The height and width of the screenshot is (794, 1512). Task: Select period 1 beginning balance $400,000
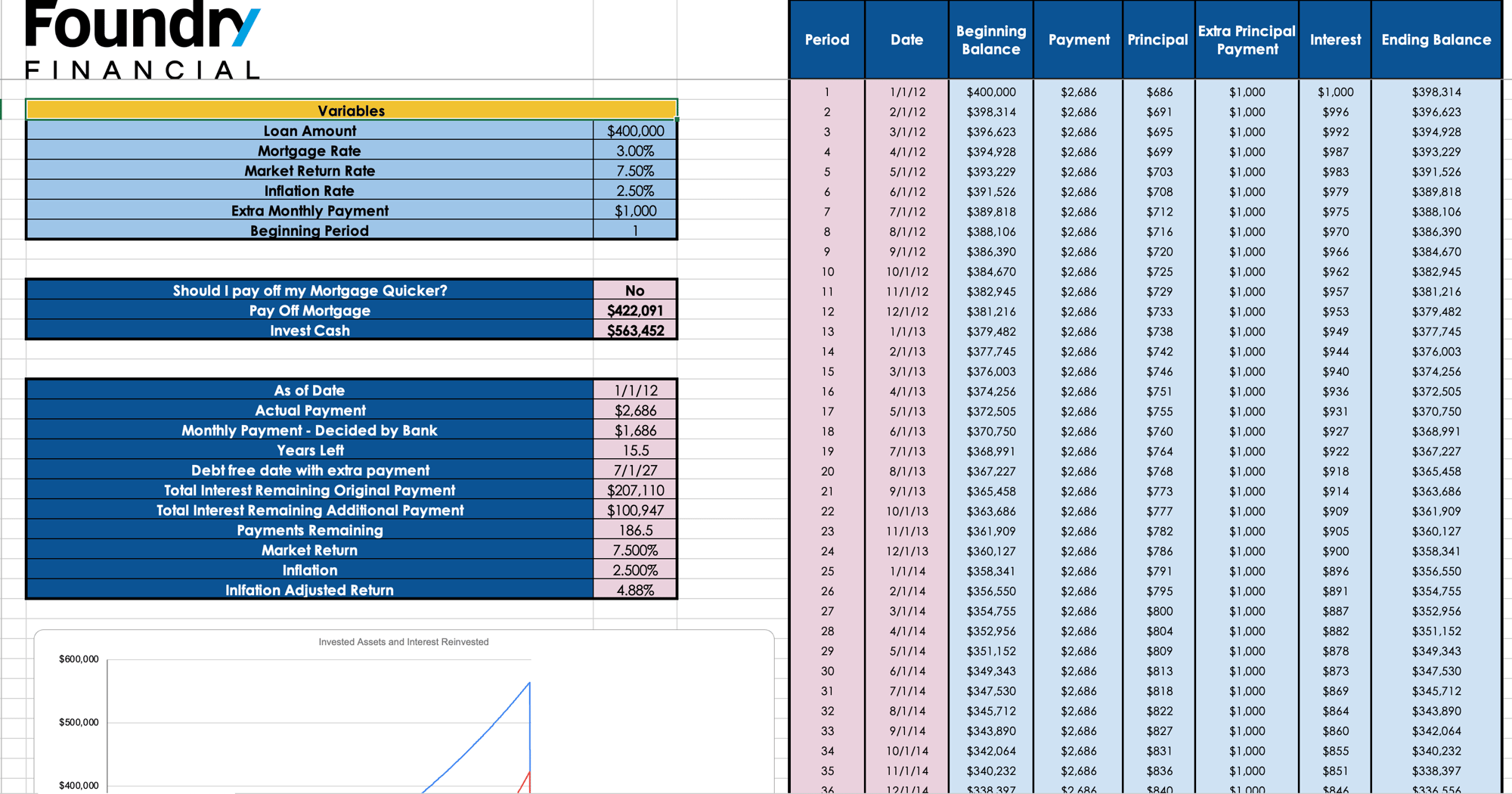(x=990, y=92)
